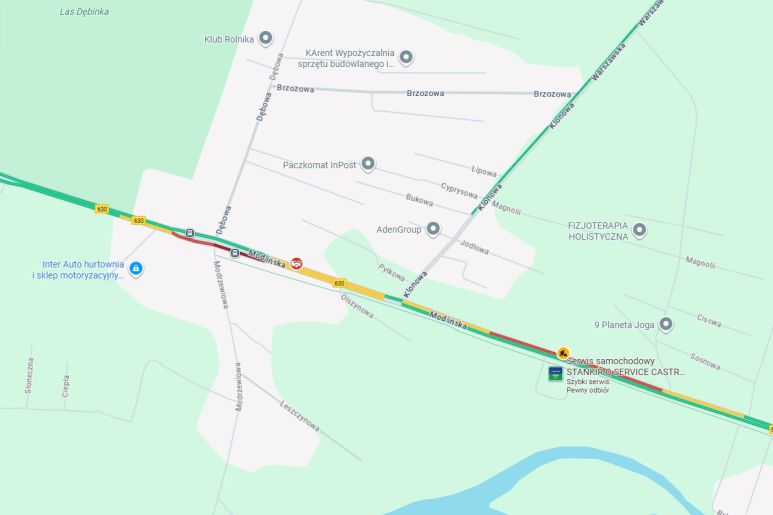Select the FIZJOTERAPIA HOLISTYCZNA text label

598,231
